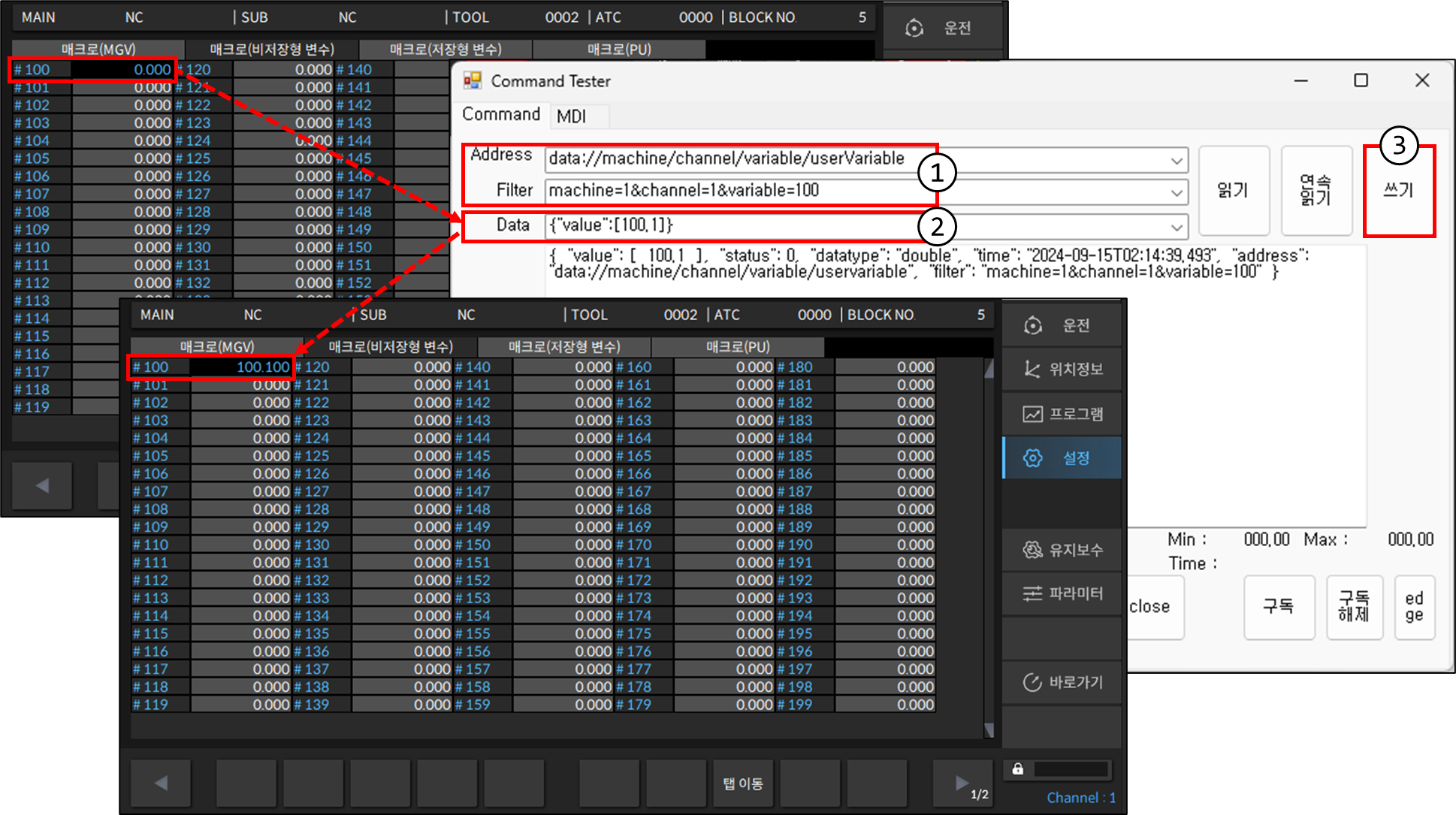Select 매크로(저장형 변수) tab in front window
Screen dimensions: 1456x815
[564, 346]
